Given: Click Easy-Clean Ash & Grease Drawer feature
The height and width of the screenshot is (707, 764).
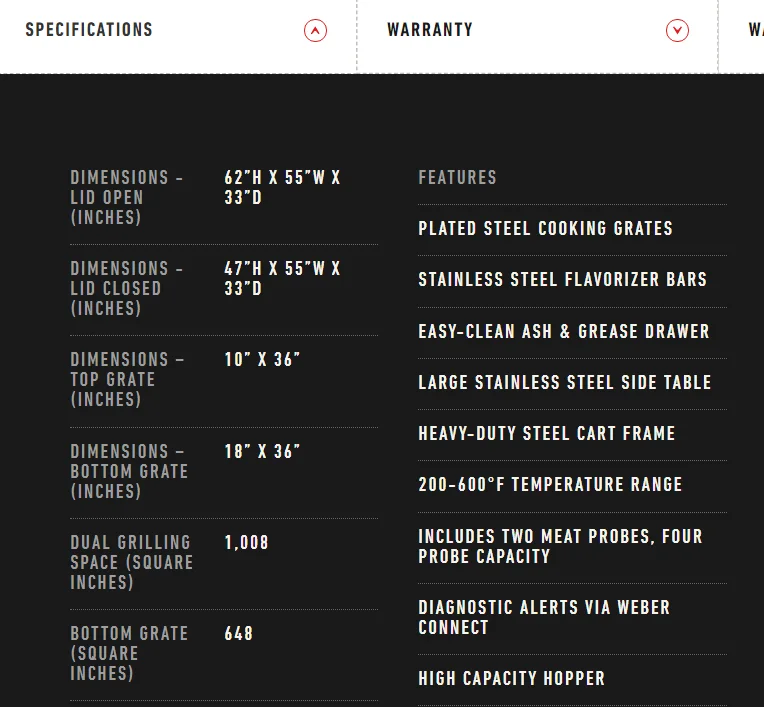Looking at the screenshot, I should pyautogui.click(x=564, y=331).
